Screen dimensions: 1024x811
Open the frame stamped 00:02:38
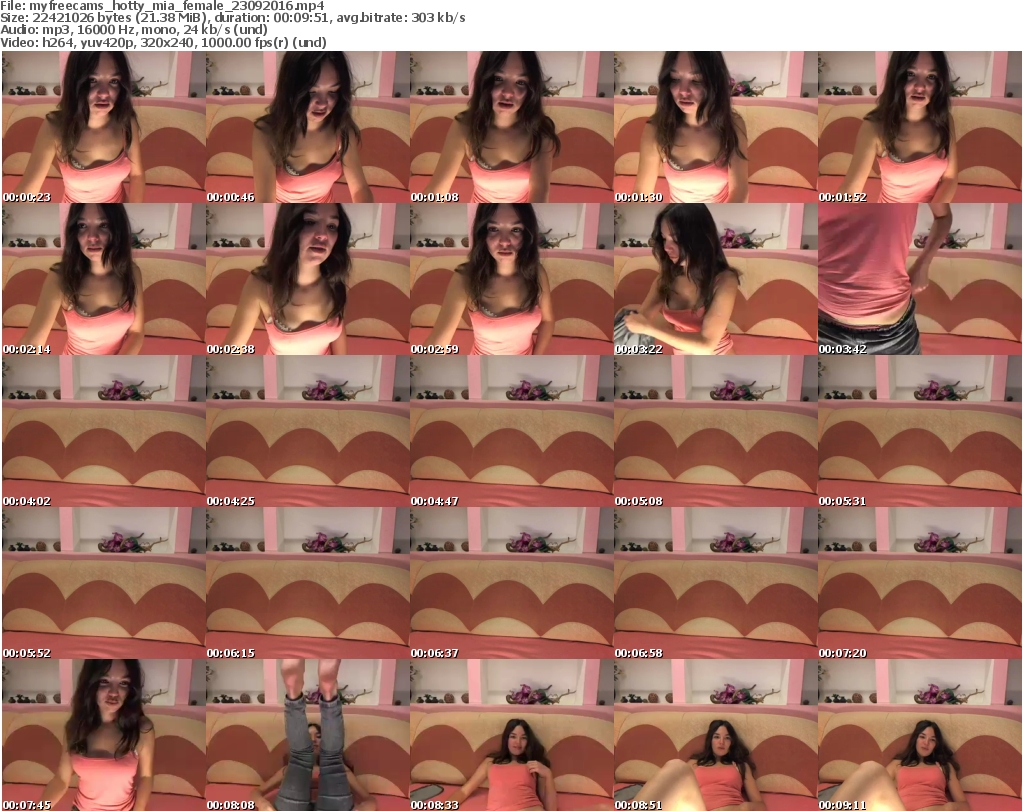tap(308, 279)
